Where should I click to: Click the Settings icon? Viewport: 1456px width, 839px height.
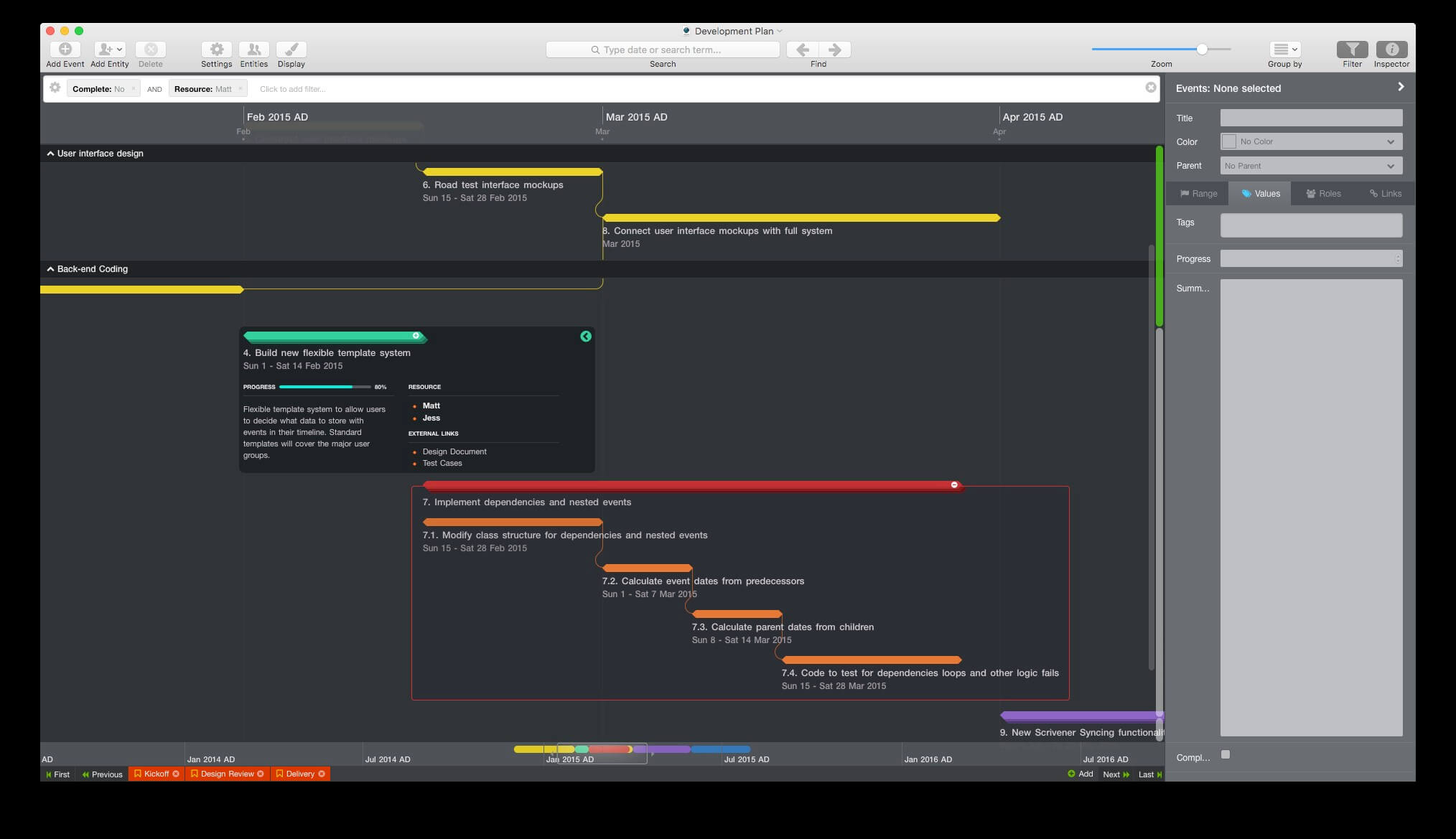coord(215,48)
